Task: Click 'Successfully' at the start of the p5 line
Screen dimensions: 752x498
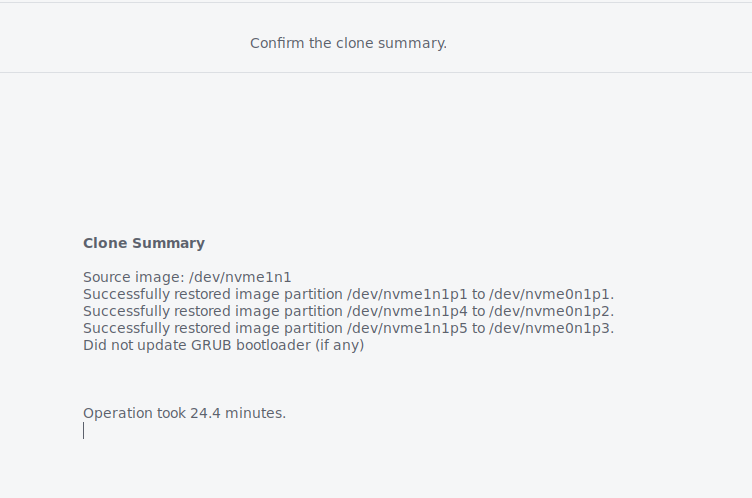Action: 127,328
